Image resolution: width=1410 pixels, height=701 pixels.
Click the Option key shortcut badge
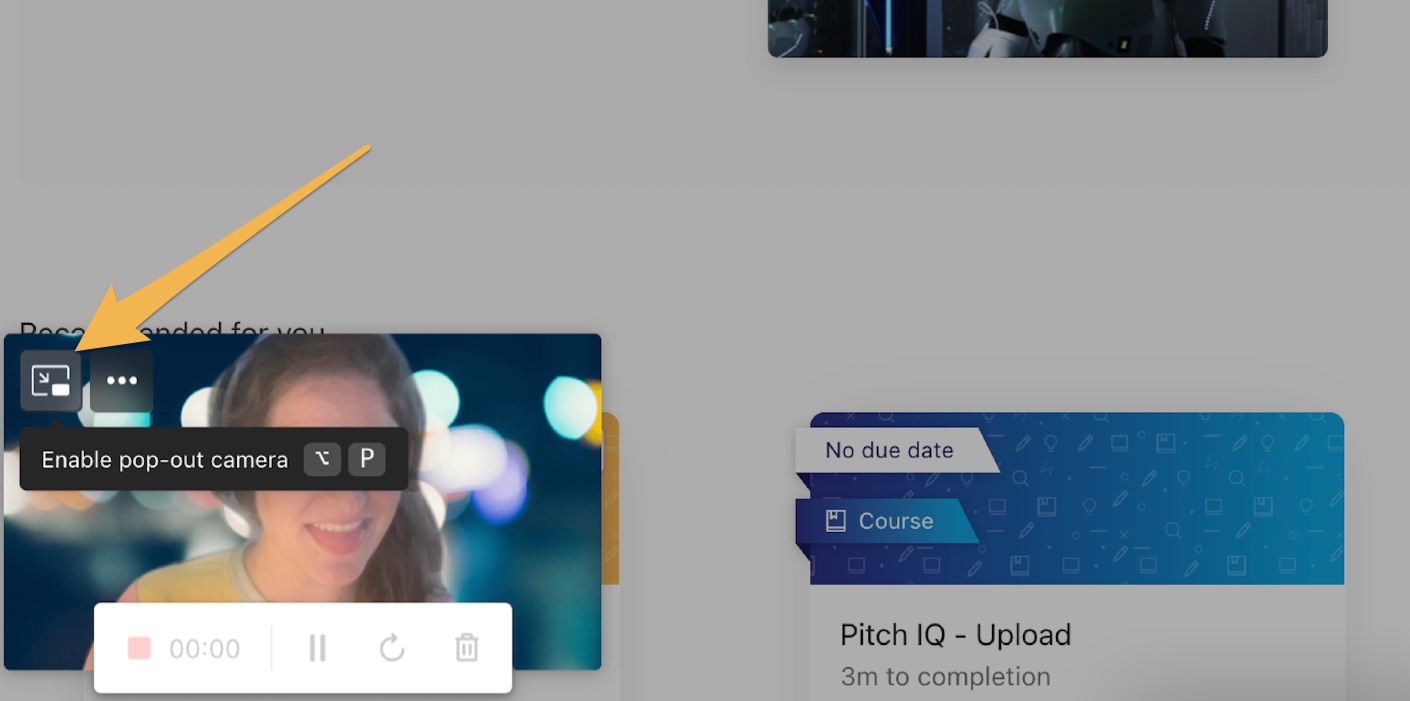coord(322,459)
